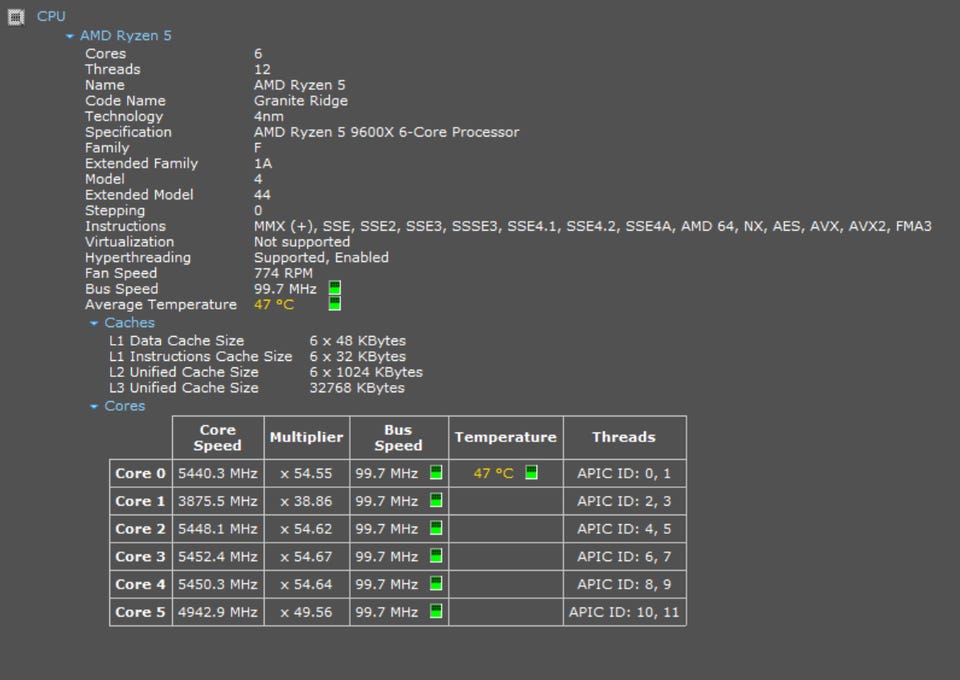Click the Average Temperature green indicator icon

tap(334, 304)
